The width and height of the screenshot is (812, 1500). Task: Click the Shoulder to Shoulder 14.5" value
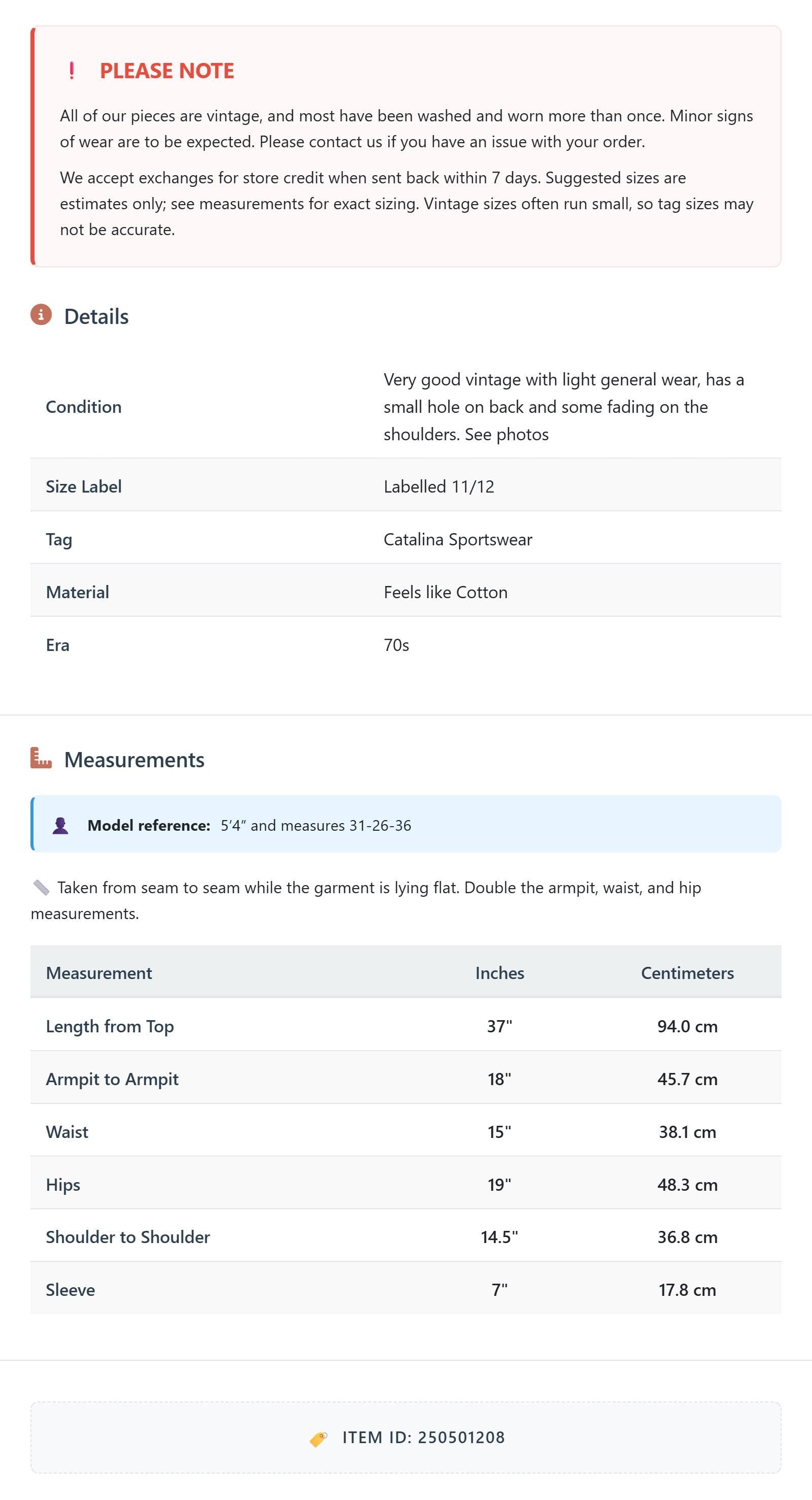click(x=499, y=1237)
